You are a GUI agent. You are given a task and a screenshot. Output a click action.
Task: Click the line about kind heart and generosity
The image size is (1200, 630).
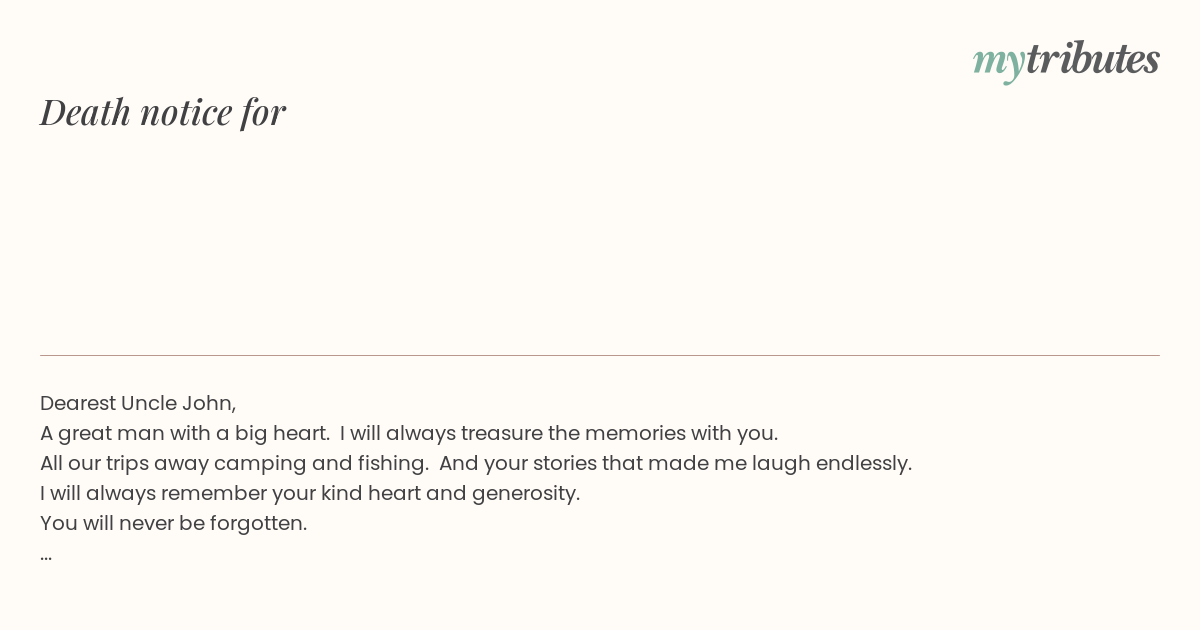[310, 494]
